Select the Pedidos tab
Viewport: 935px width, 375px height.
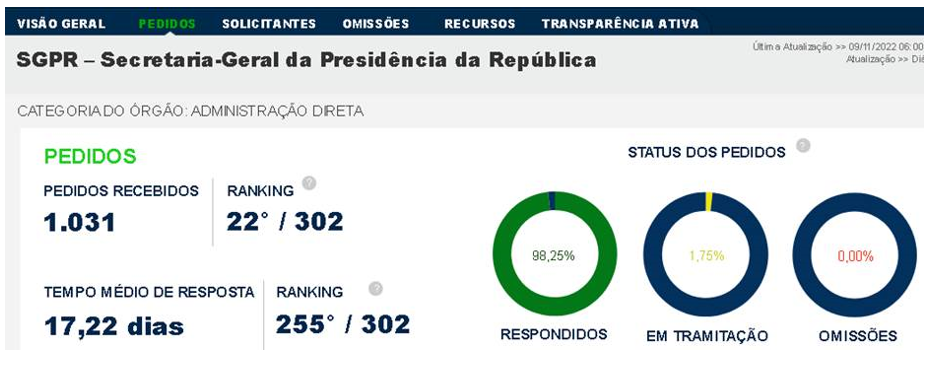[167, 24]
